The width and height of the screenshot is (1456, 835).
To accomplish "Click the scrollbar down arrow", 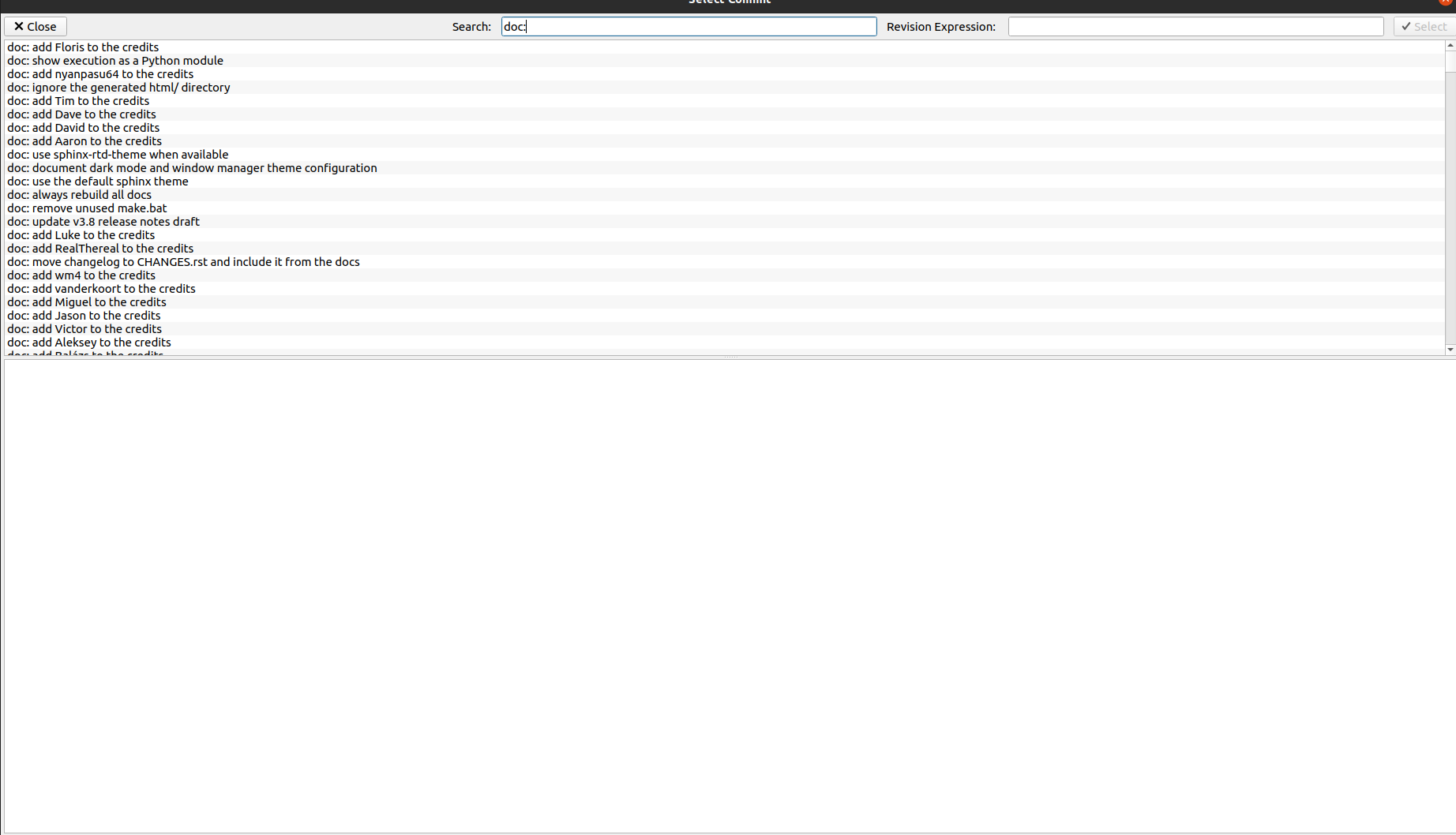I will click(1450, 349).
